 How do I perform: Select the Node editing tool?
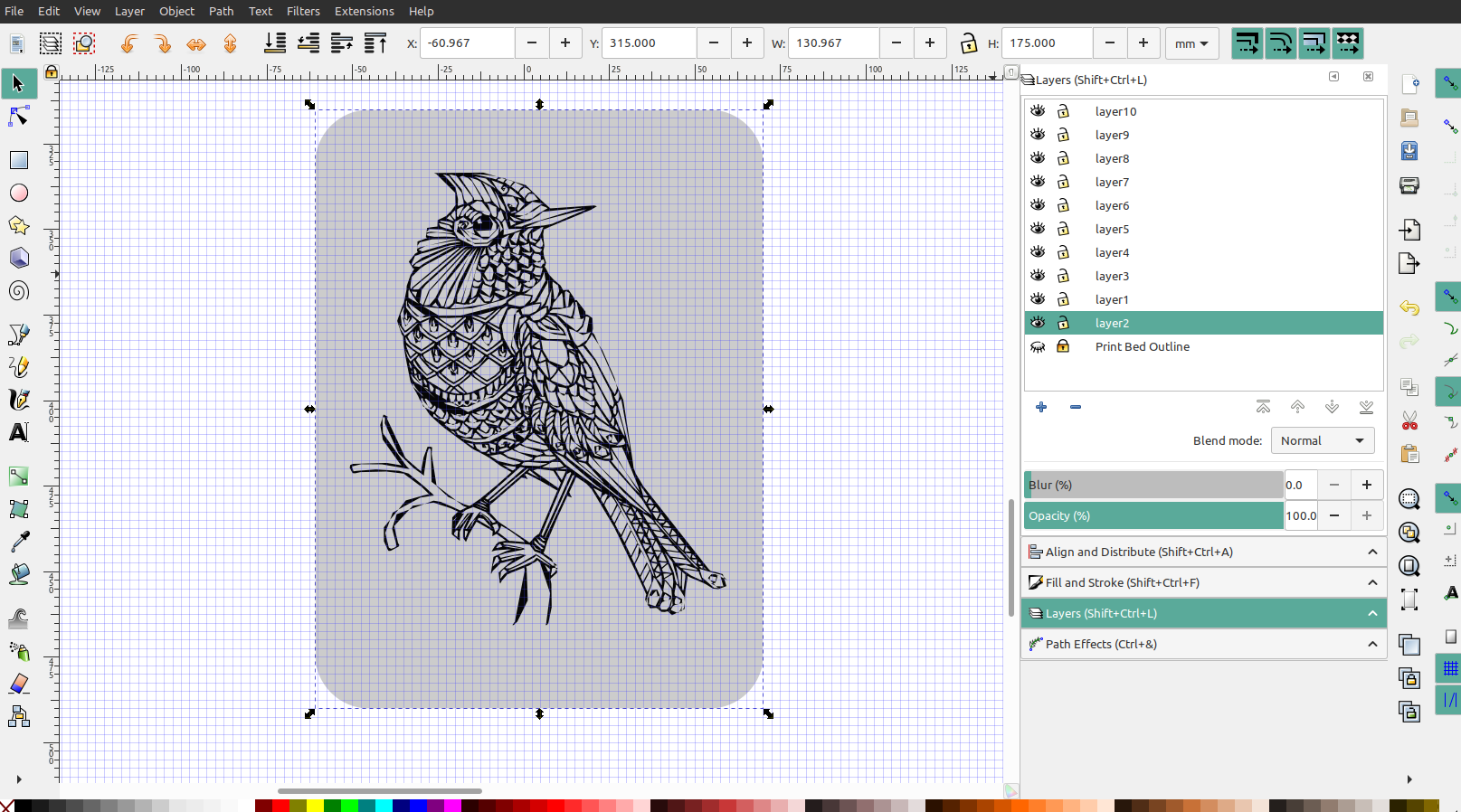[x=18, y=117]
